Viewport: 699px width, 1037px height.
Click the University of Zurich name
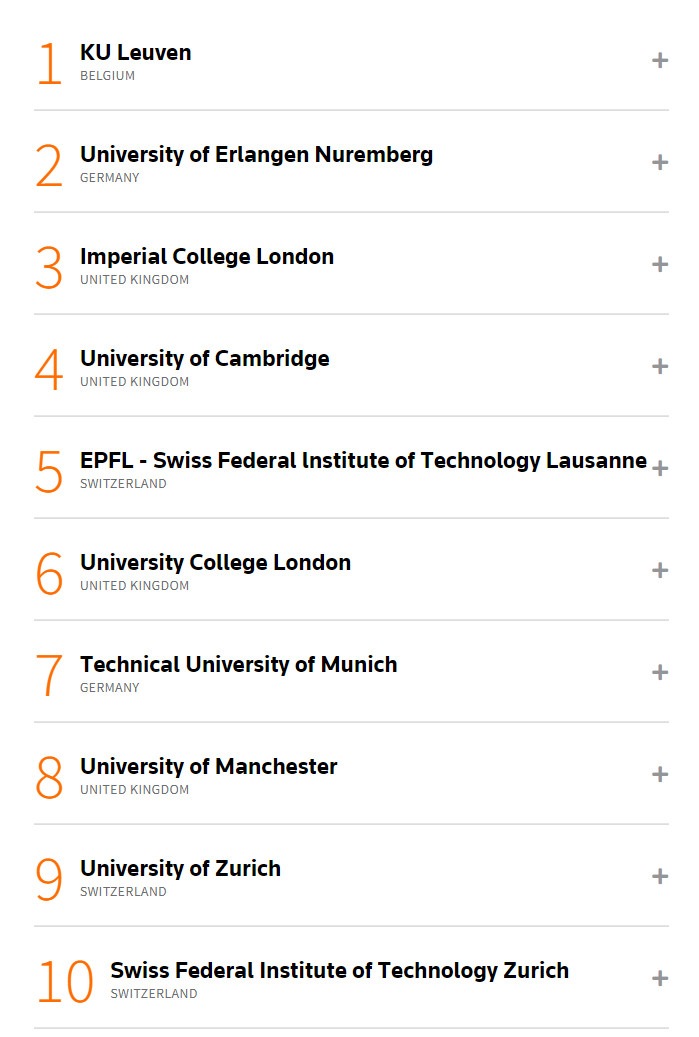[x=181, y=868]
